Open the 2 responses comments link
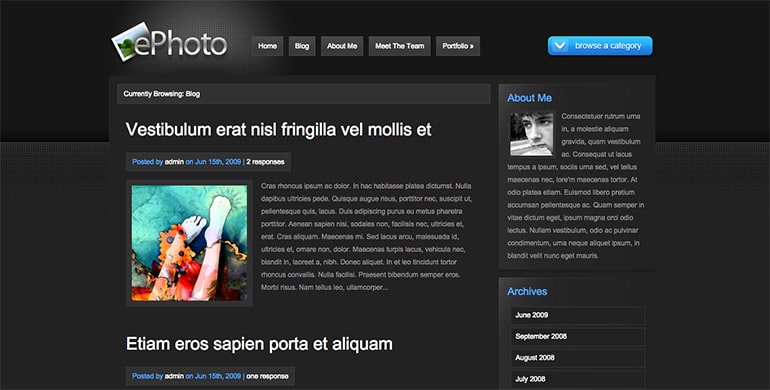The width and height of the screenshot is (770, 390). [x=265, y=162]
